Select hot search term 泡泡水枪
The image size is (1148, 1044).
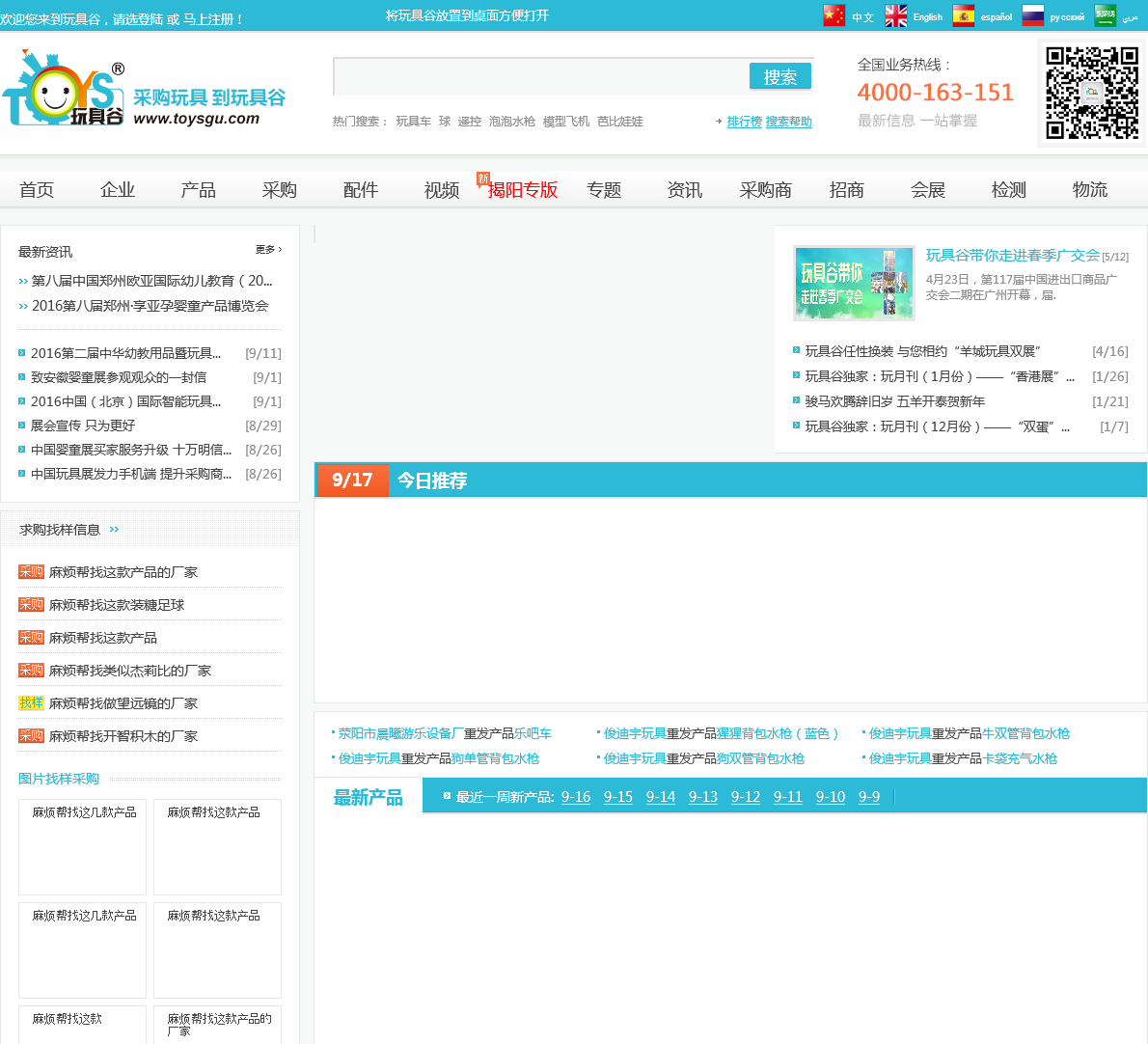[x=511, y=122]
